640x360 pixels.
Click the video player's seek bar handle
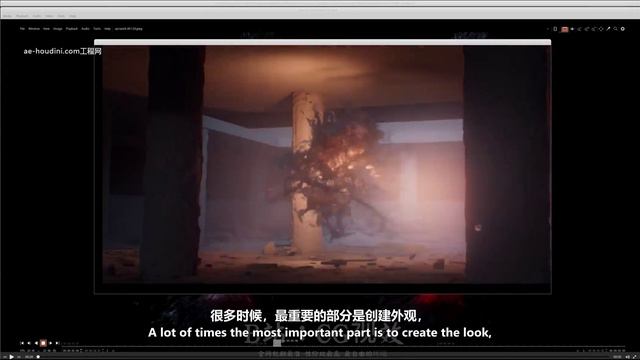[38, 357]
